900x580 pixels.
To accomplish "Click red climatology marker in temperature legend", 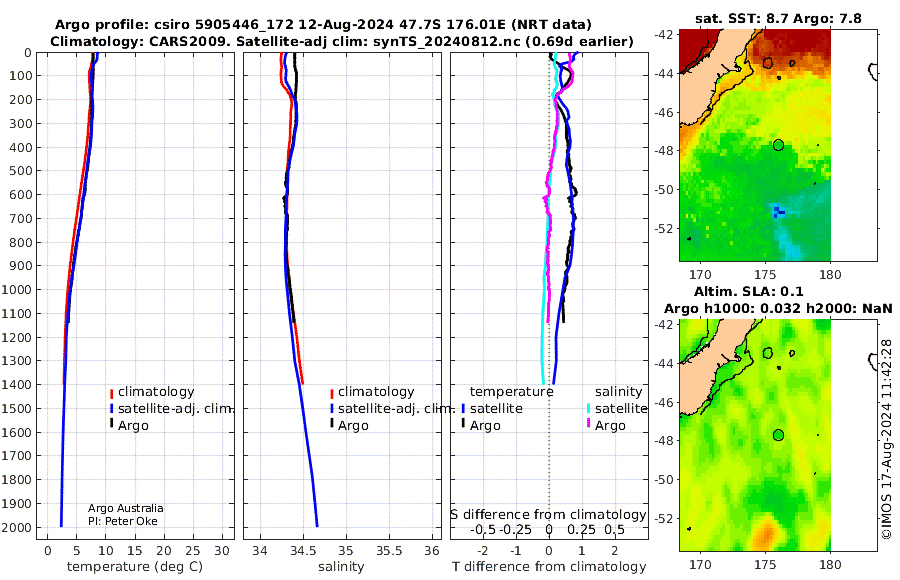I will coord(111,393).
